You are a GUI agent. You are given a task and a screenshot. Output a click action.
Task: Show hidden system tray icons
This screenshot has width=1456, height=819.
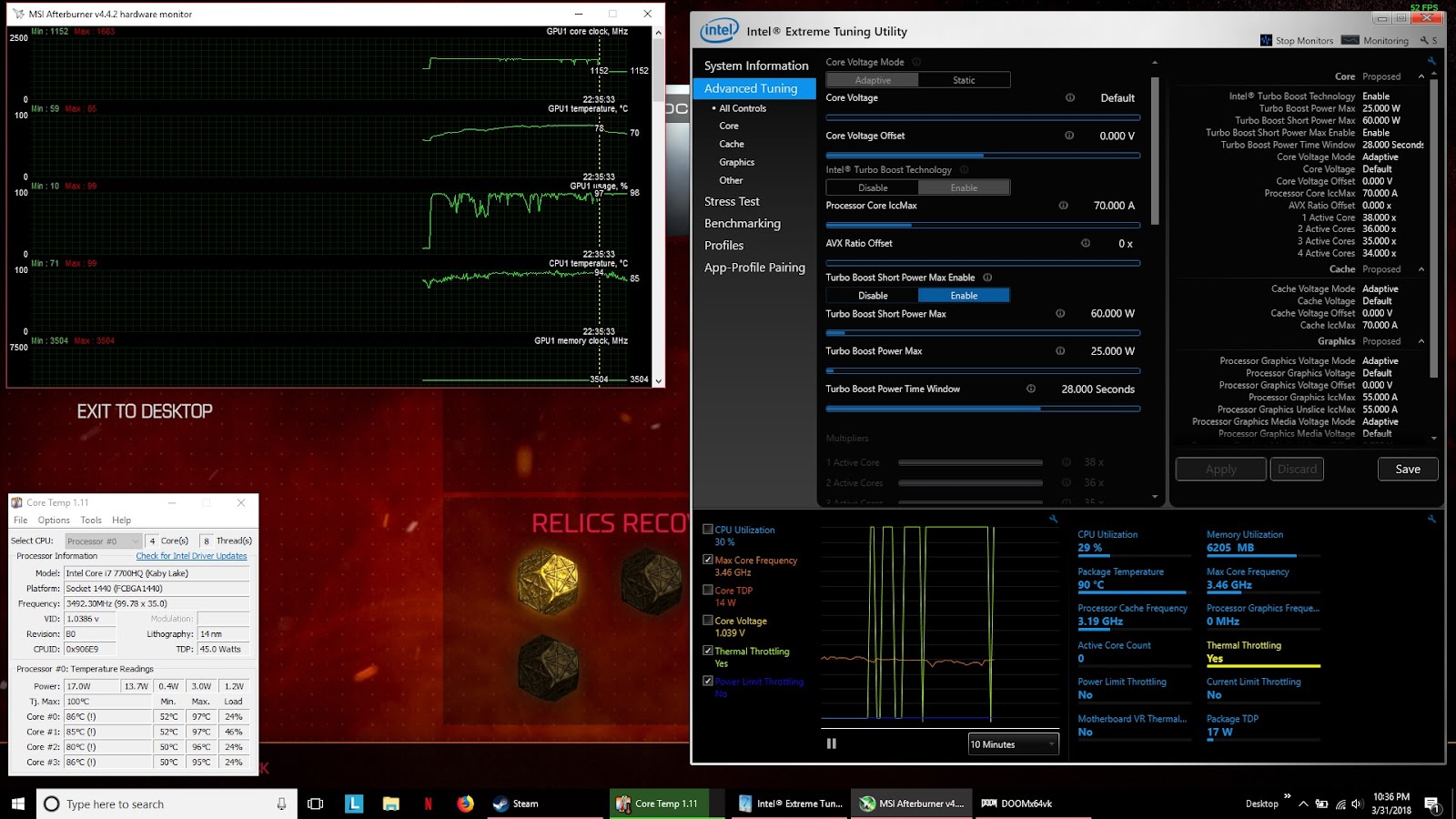(1303, 804)
